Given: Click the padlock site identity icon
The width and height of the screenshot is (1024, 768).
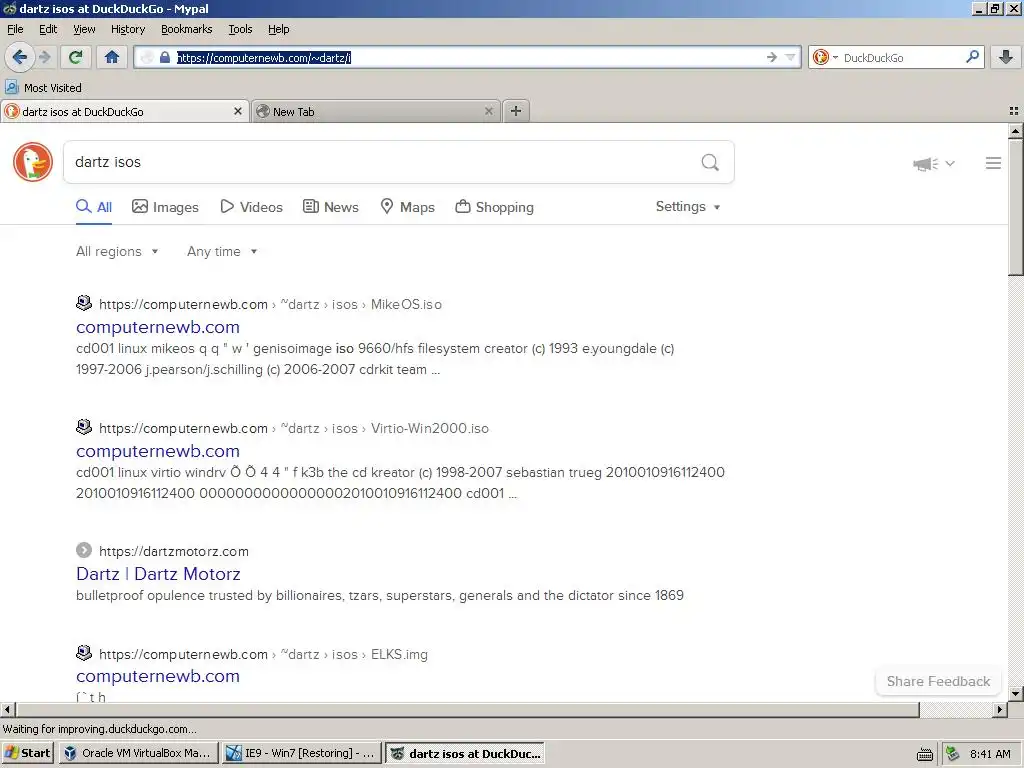Looking at the screenshot, I should (165, 57).
